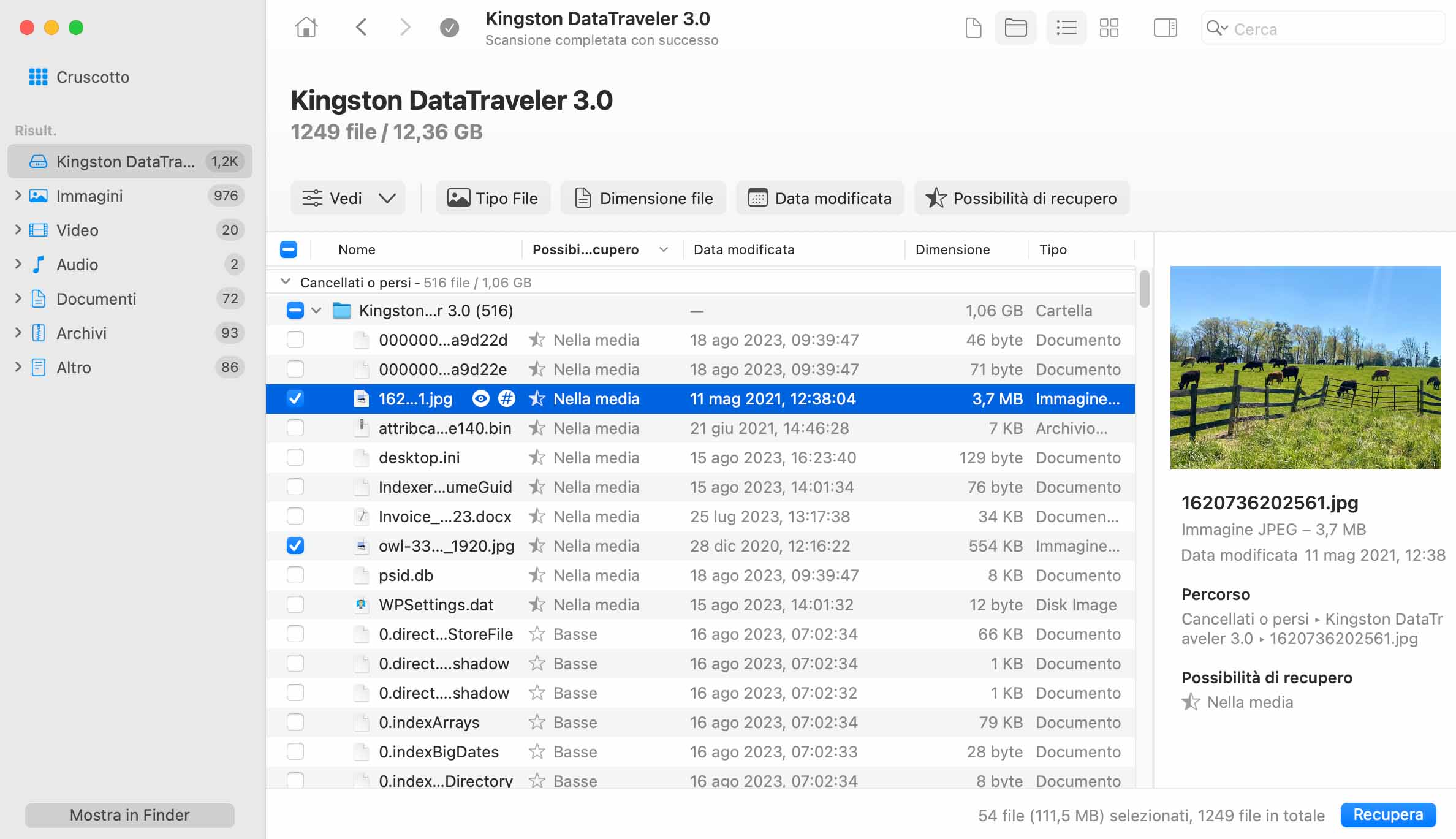Screen dimensions: 1456x839
Task: Check the desktop.ini checkbox
Action: coord(295,458)
